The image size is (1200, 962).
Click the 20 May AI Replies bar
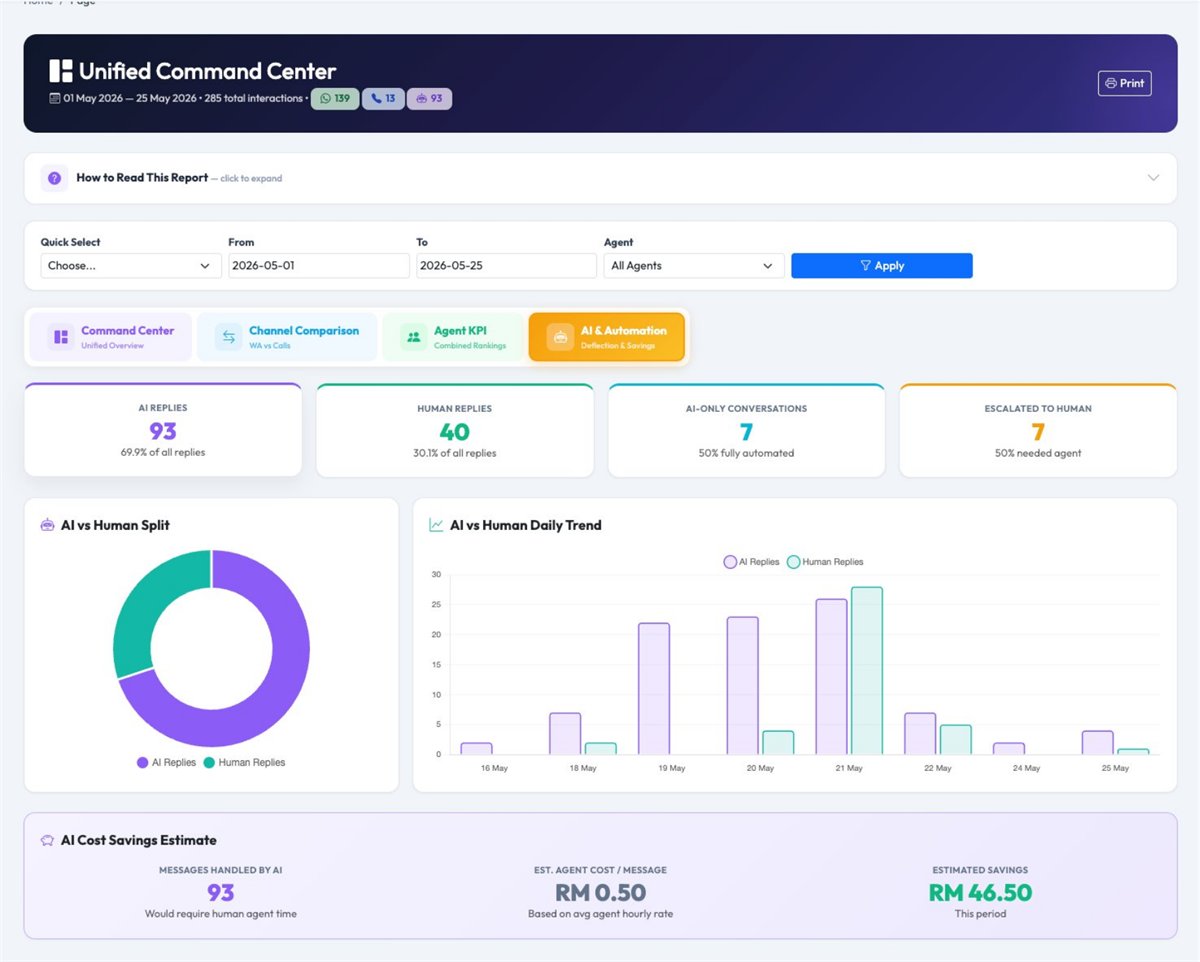pyautogui.click(x=743, y=686)
